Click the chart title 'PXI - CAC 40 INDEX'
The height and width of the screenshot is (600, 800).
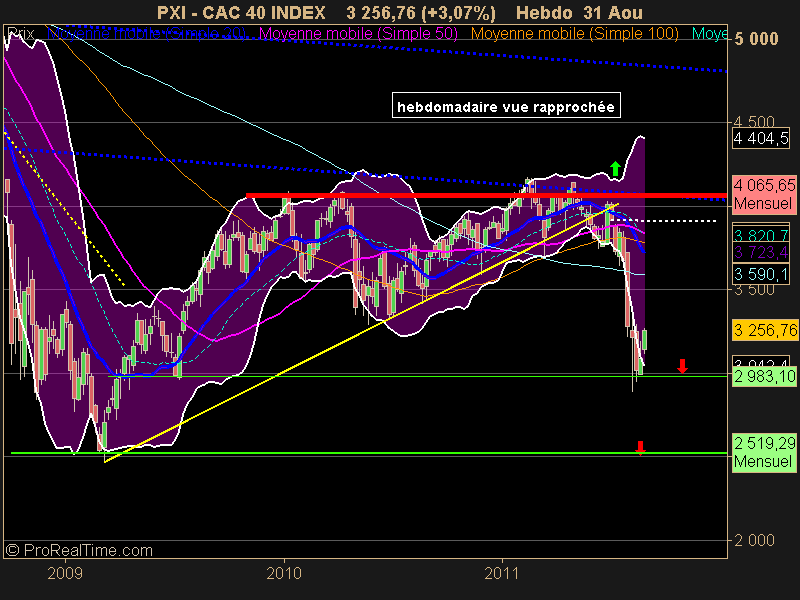click(x=241, y=12)
